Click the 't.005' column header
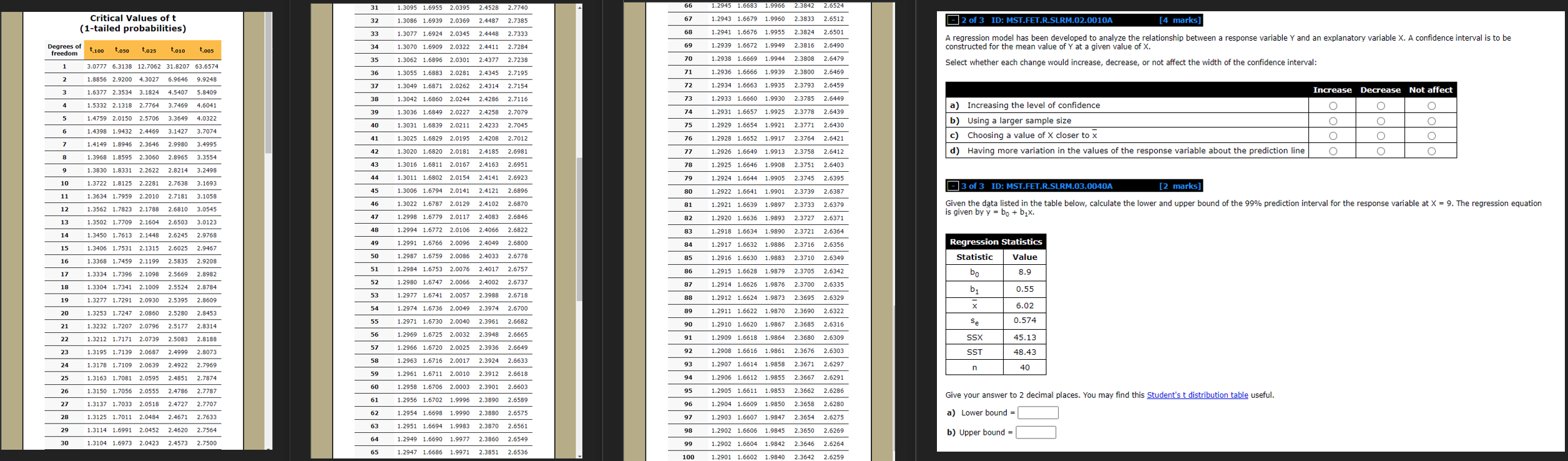The image size is (1568, 461). pyautogui.click(x=207, y=50)
